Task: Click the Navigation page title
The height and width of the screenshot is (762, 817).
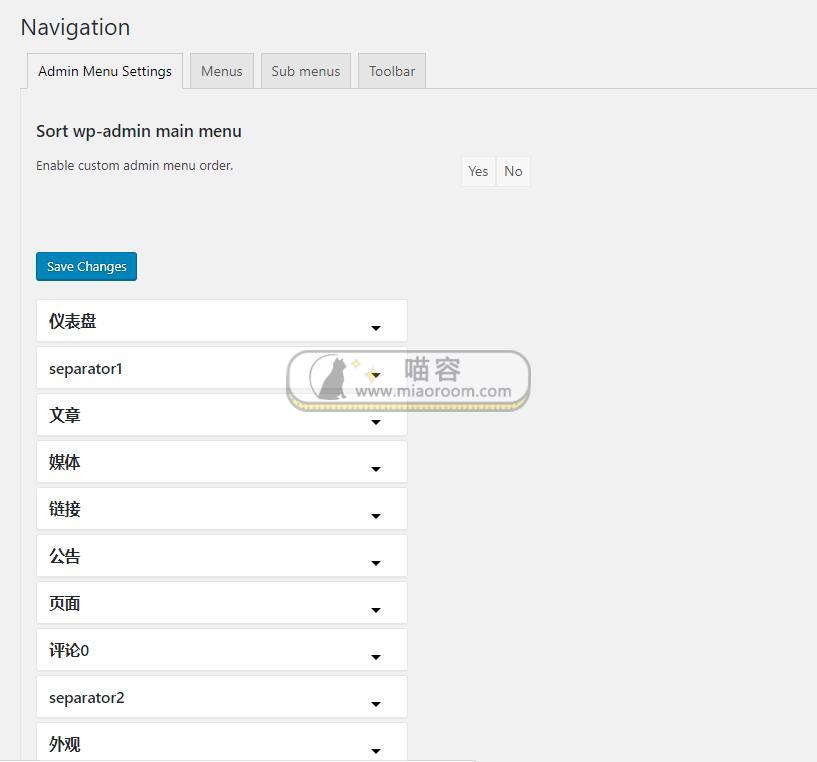Action: point(76,28)
